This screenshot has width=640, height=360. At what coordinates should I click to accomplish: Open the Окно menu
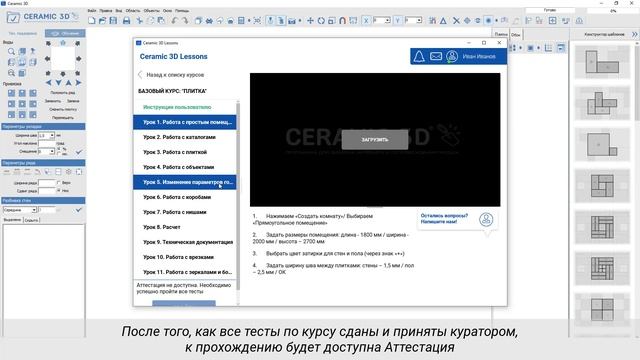[167, 11]
